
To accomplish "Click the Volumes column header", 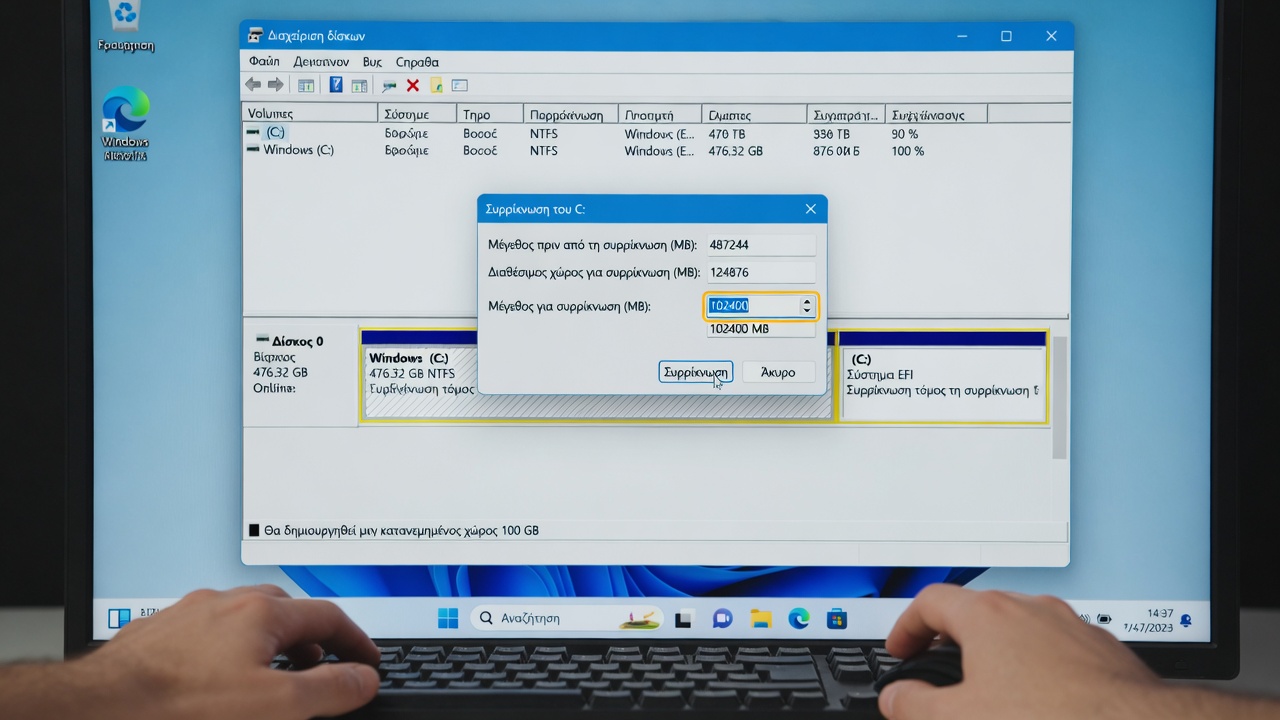I will 310,114.
